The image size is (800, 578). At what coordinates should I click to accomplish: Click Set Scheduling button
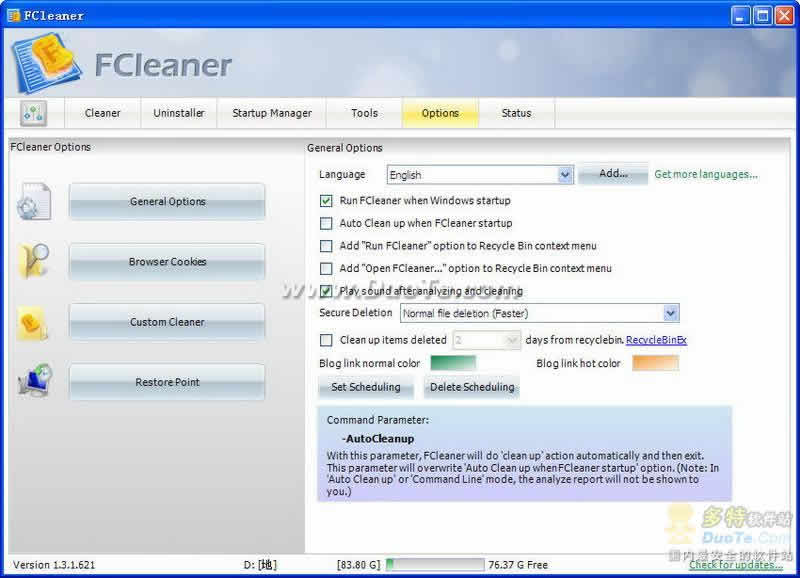[366, 387]
